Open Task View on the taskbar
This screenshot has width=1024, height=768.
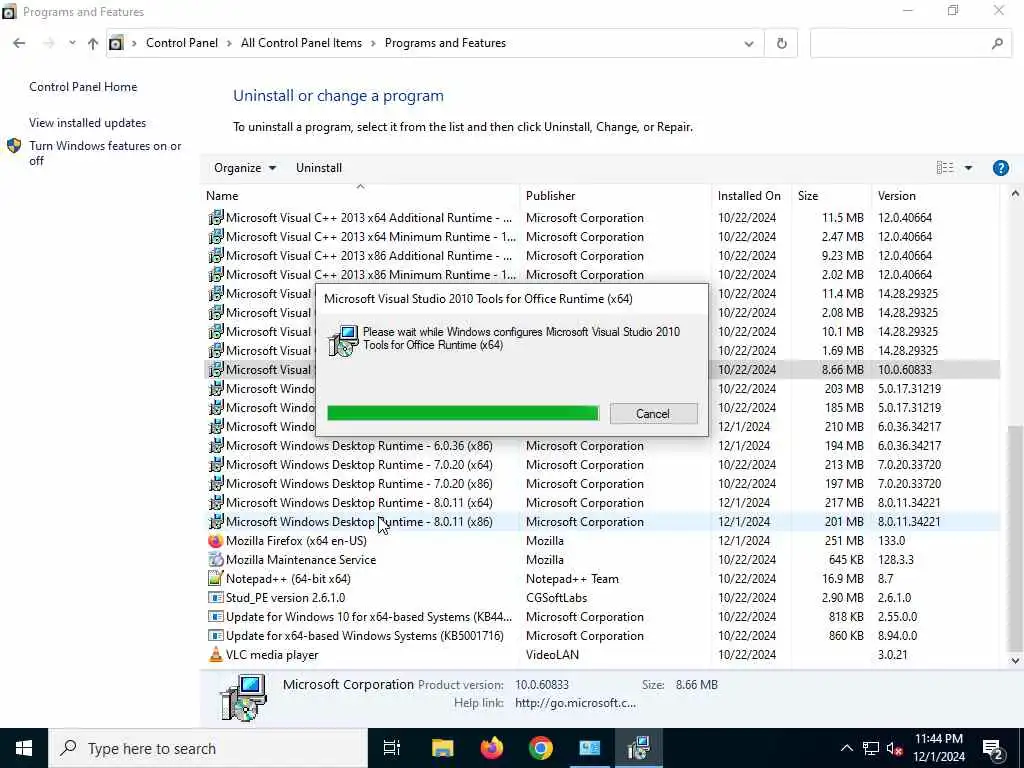[x=392, y=748]
